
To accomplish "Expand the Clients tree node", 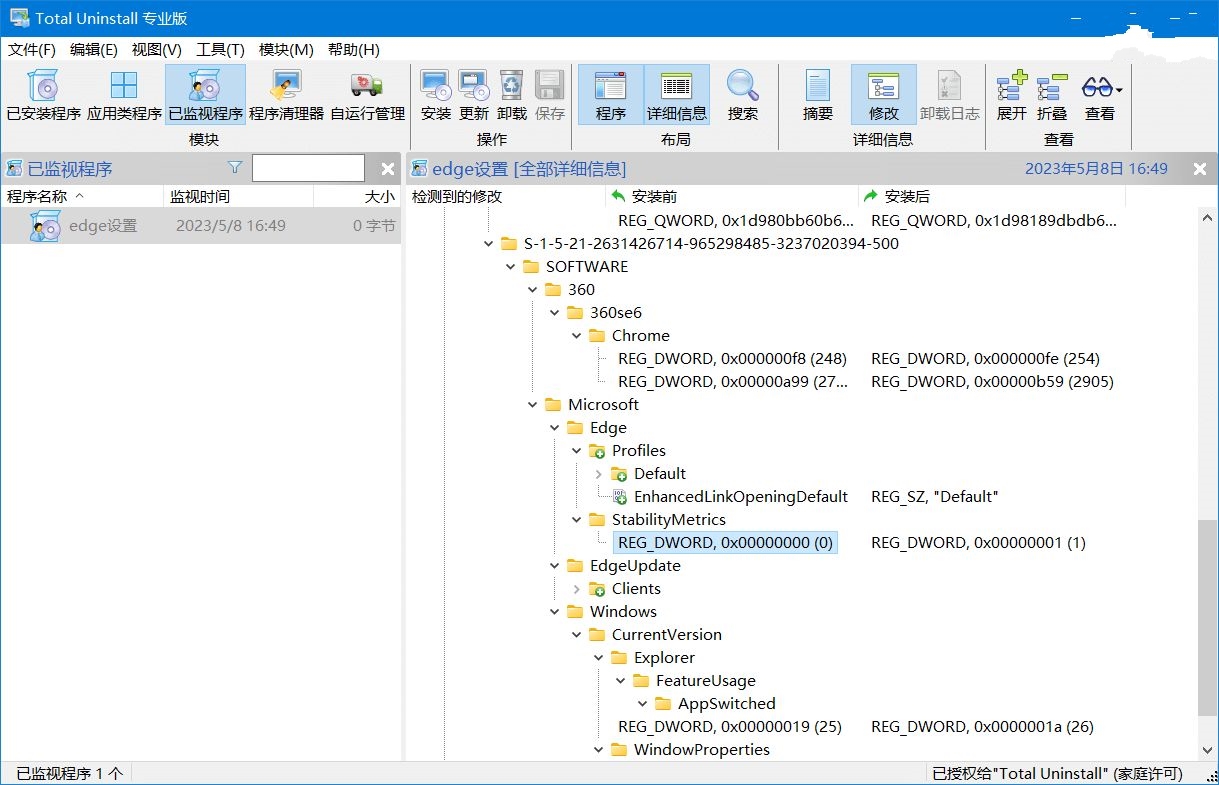I will (576, 589).
